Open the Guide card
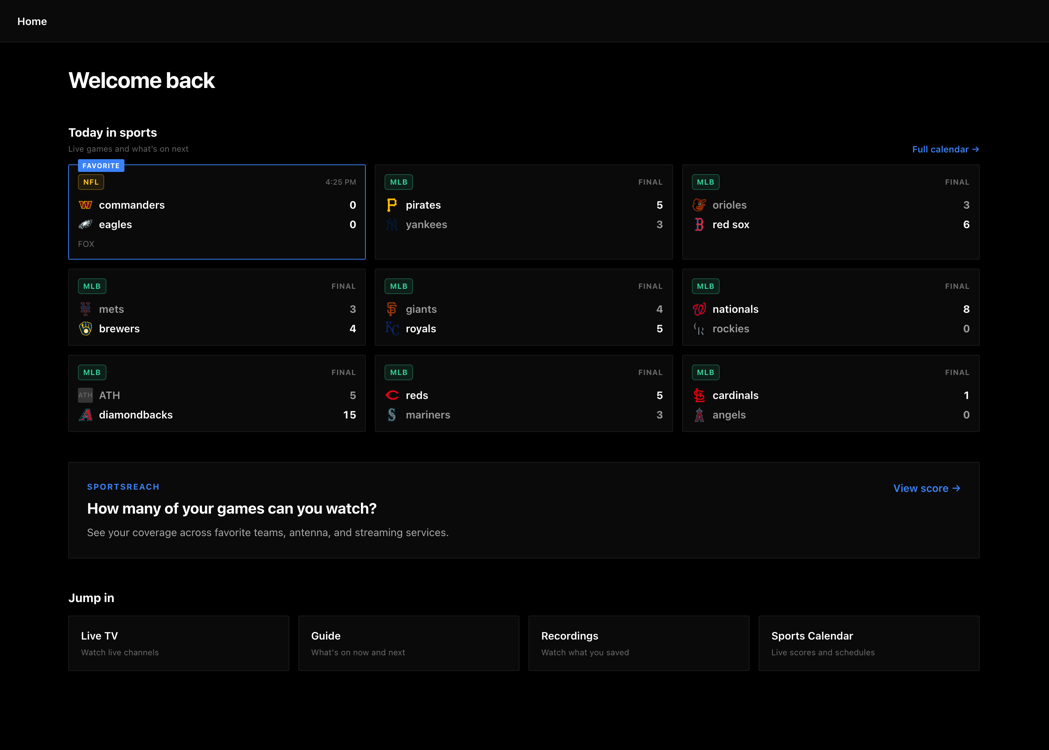Viewport: 1049px width, 750px height. (x=409, y=643)
